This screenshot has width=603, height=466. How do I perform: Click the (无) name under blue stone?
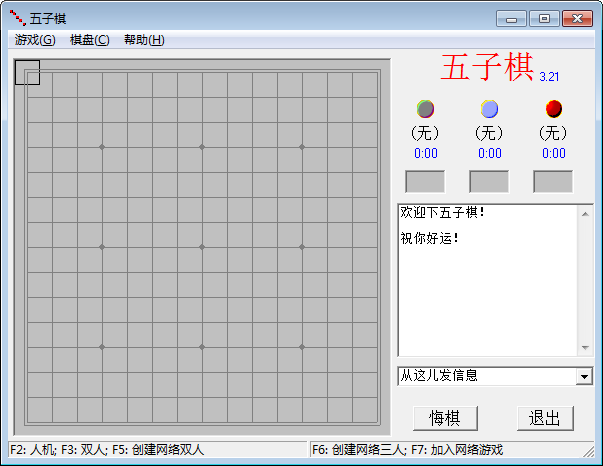click(489, 133)
